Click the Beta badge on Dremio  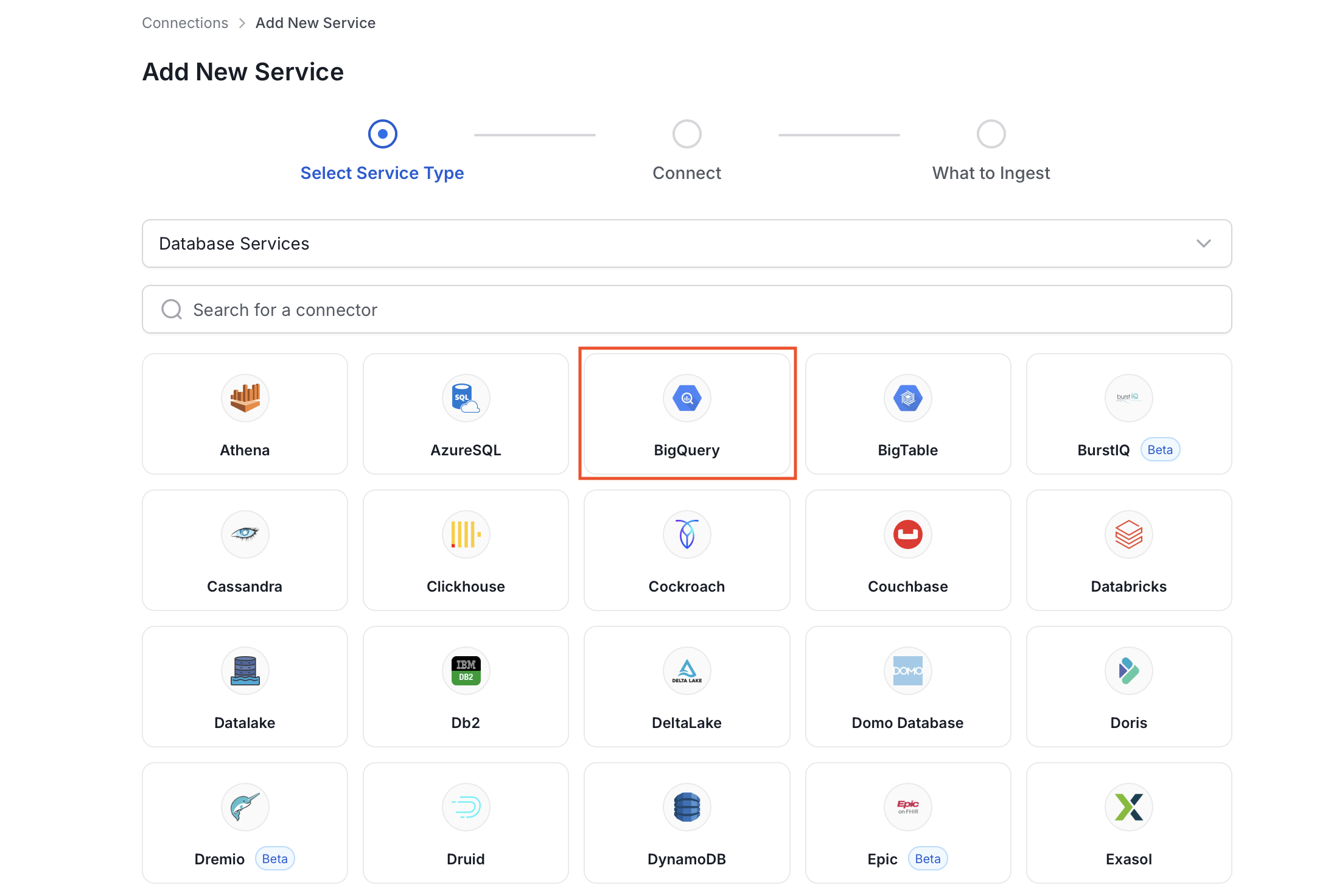[274, 859]
